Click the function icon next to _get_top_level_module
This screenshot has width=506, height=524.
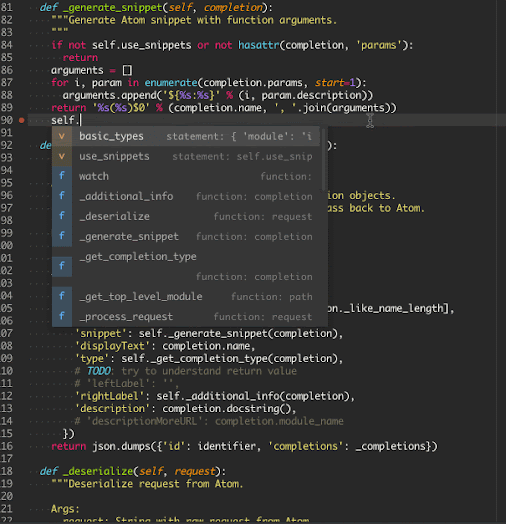[x=62, y=296]
